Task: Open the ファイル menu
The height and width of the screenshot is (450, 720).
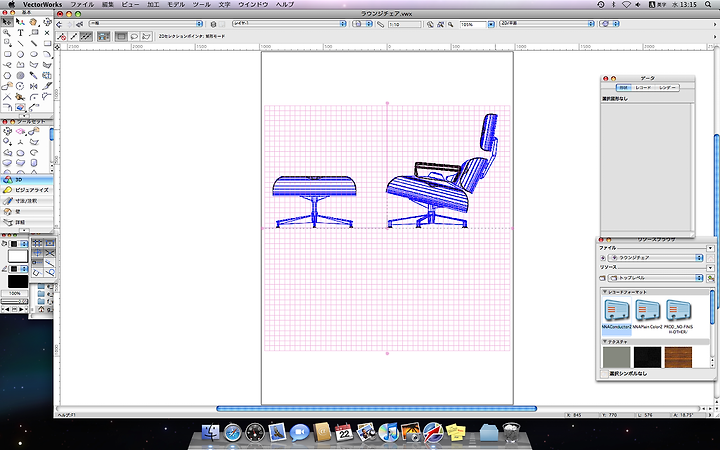Action: 82,5
